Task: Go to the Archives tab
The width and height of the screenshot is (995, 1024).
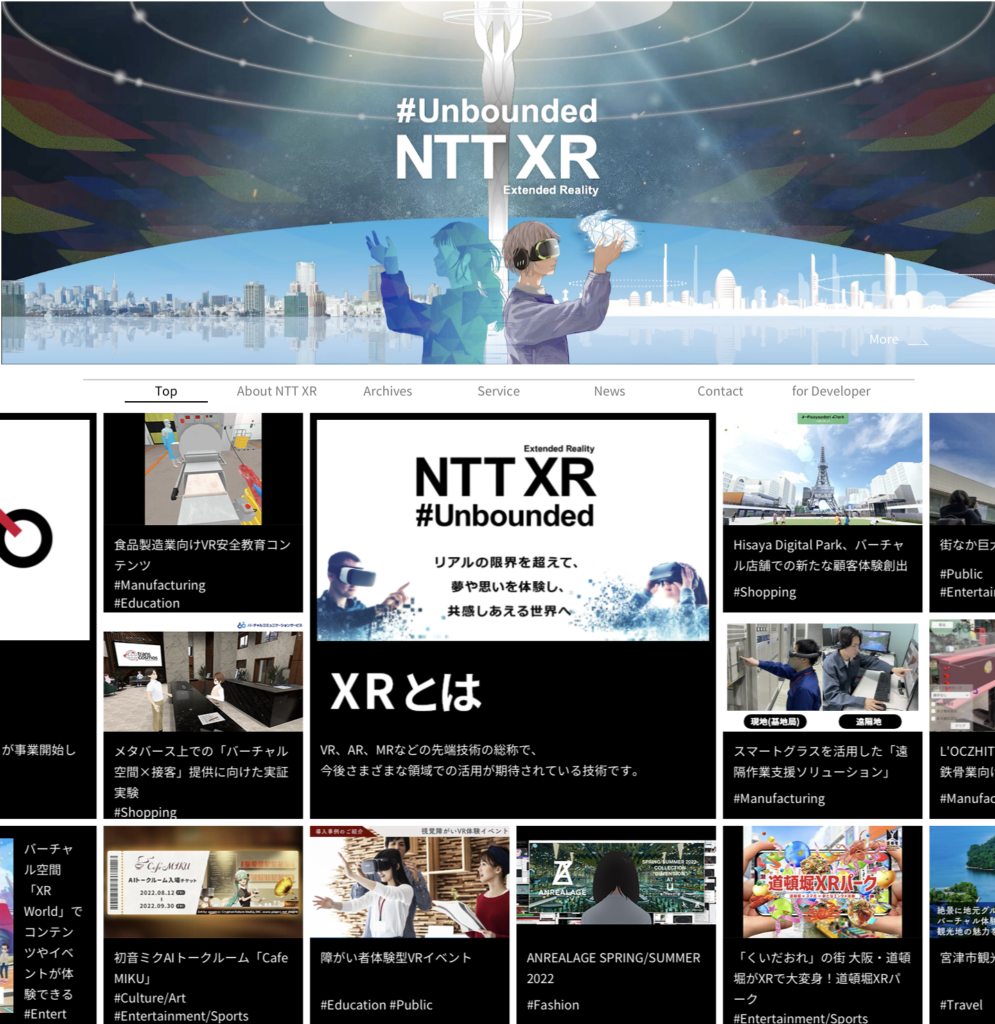Action: pos(388,391)
